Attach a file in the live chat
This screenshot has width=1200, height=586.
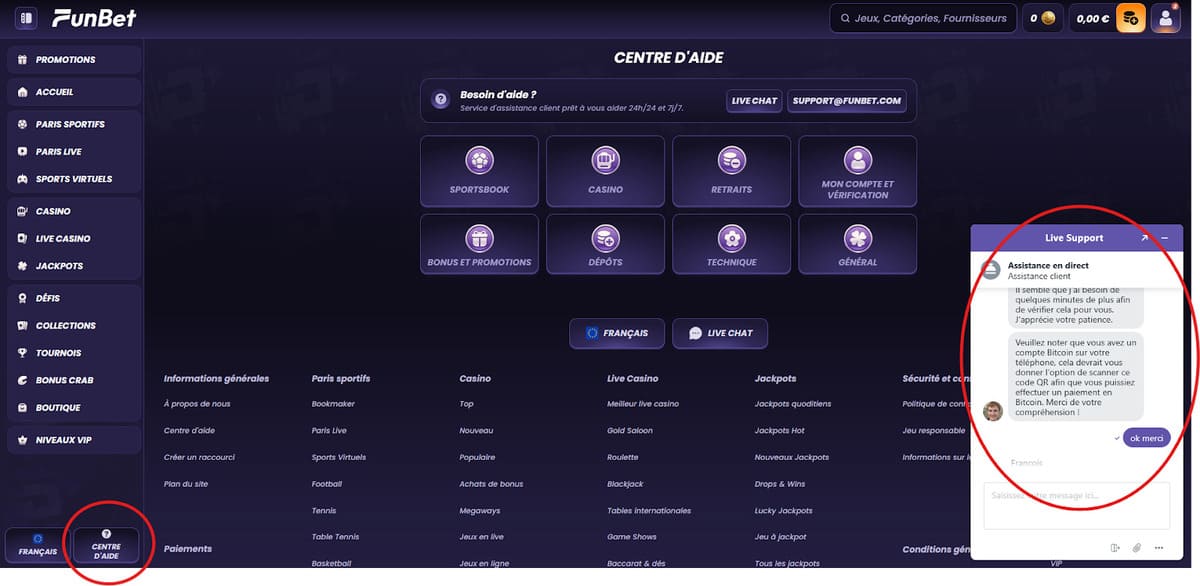(1138, 548)
